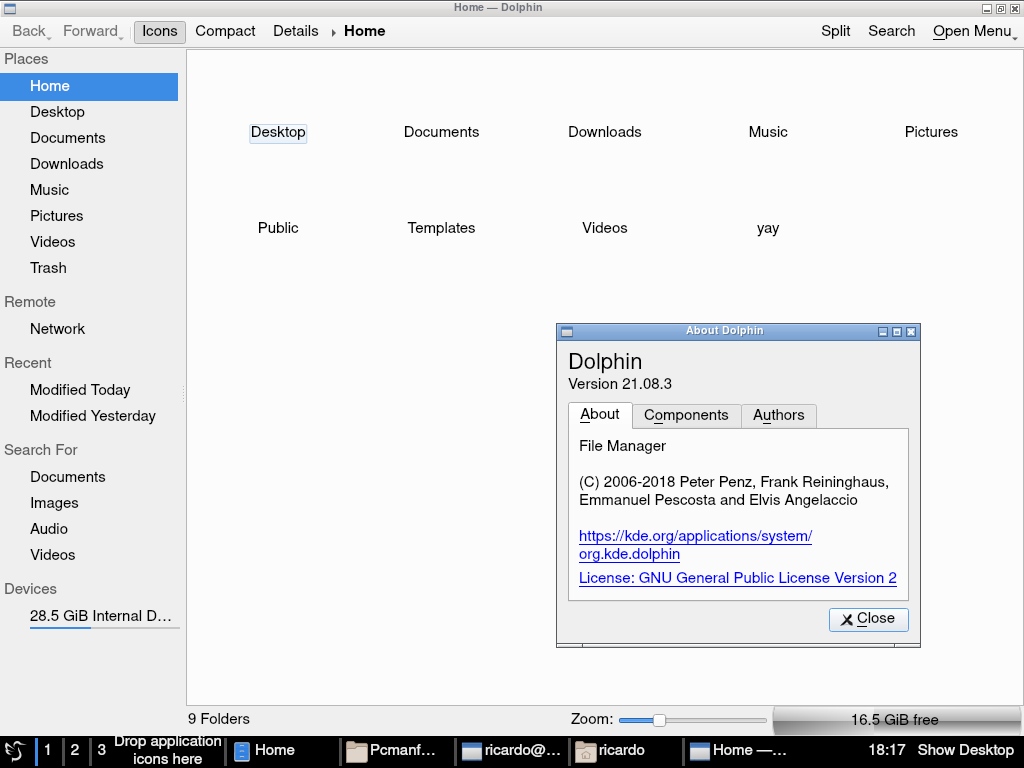The width and height of the screenshot is (1024, 768).
Task: Go back with the Back toolbar button
Action: [28, 31]
